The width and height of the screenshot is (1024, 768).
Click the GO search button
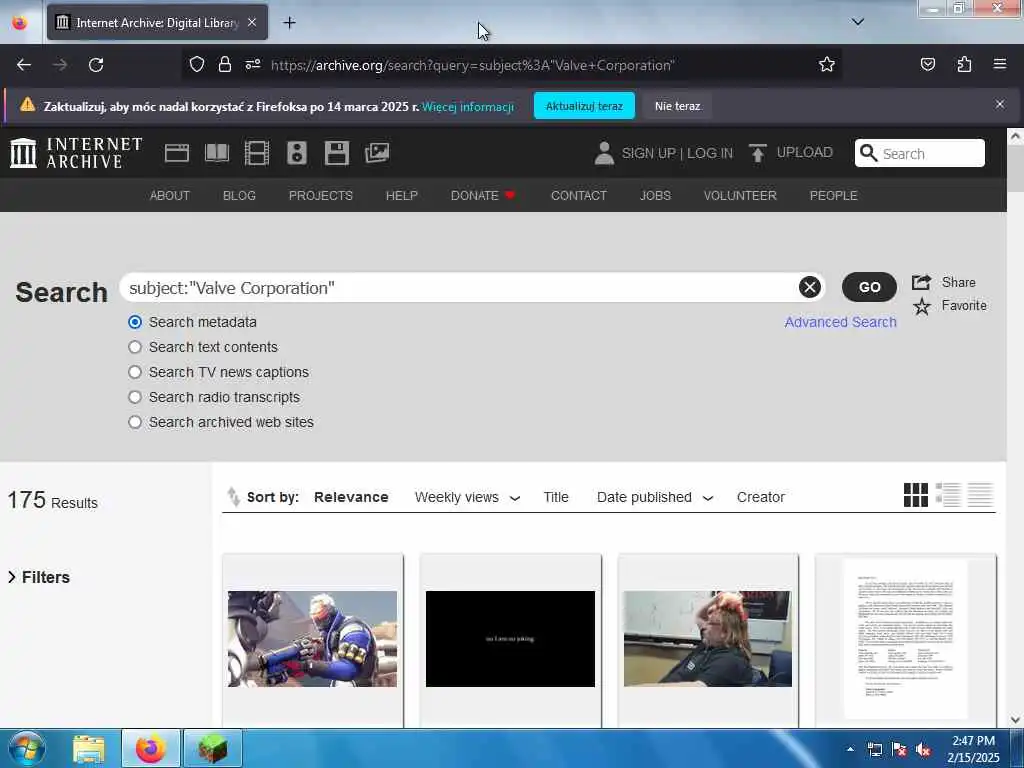[x=869, y=287]
